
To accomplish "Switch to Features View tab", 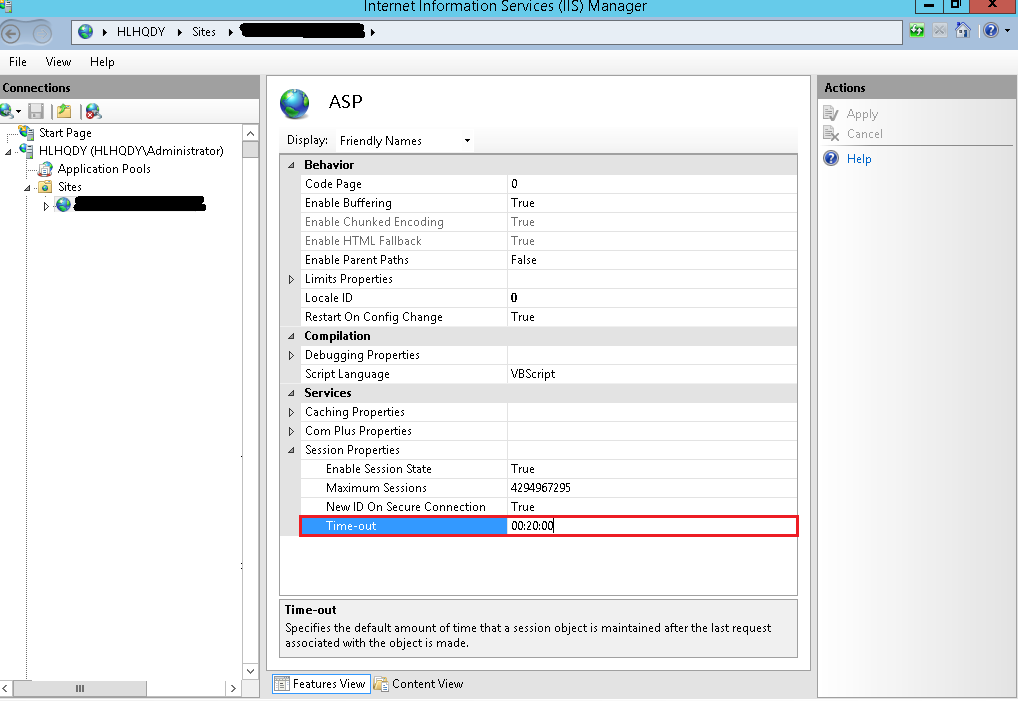I will coord(321,683).
